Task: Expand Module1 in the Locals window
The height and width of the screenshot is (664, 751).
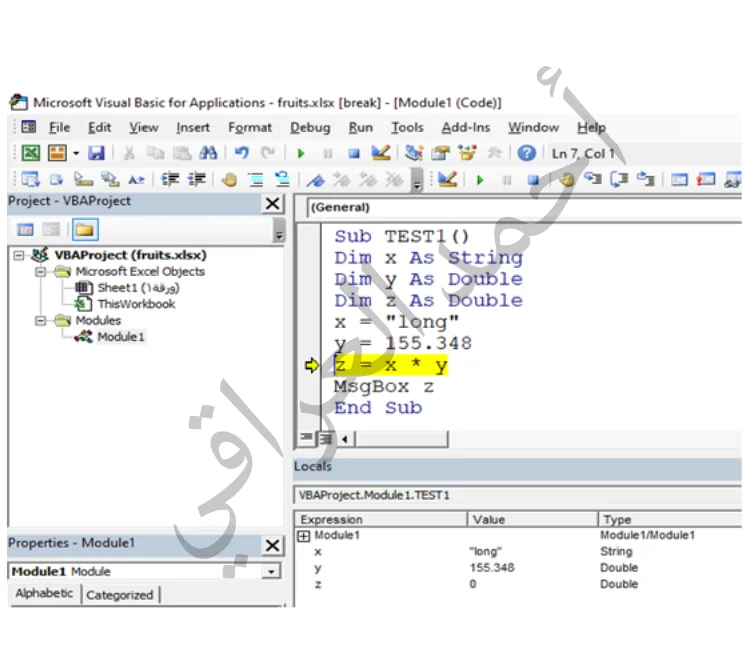Action: click(304, 536)
